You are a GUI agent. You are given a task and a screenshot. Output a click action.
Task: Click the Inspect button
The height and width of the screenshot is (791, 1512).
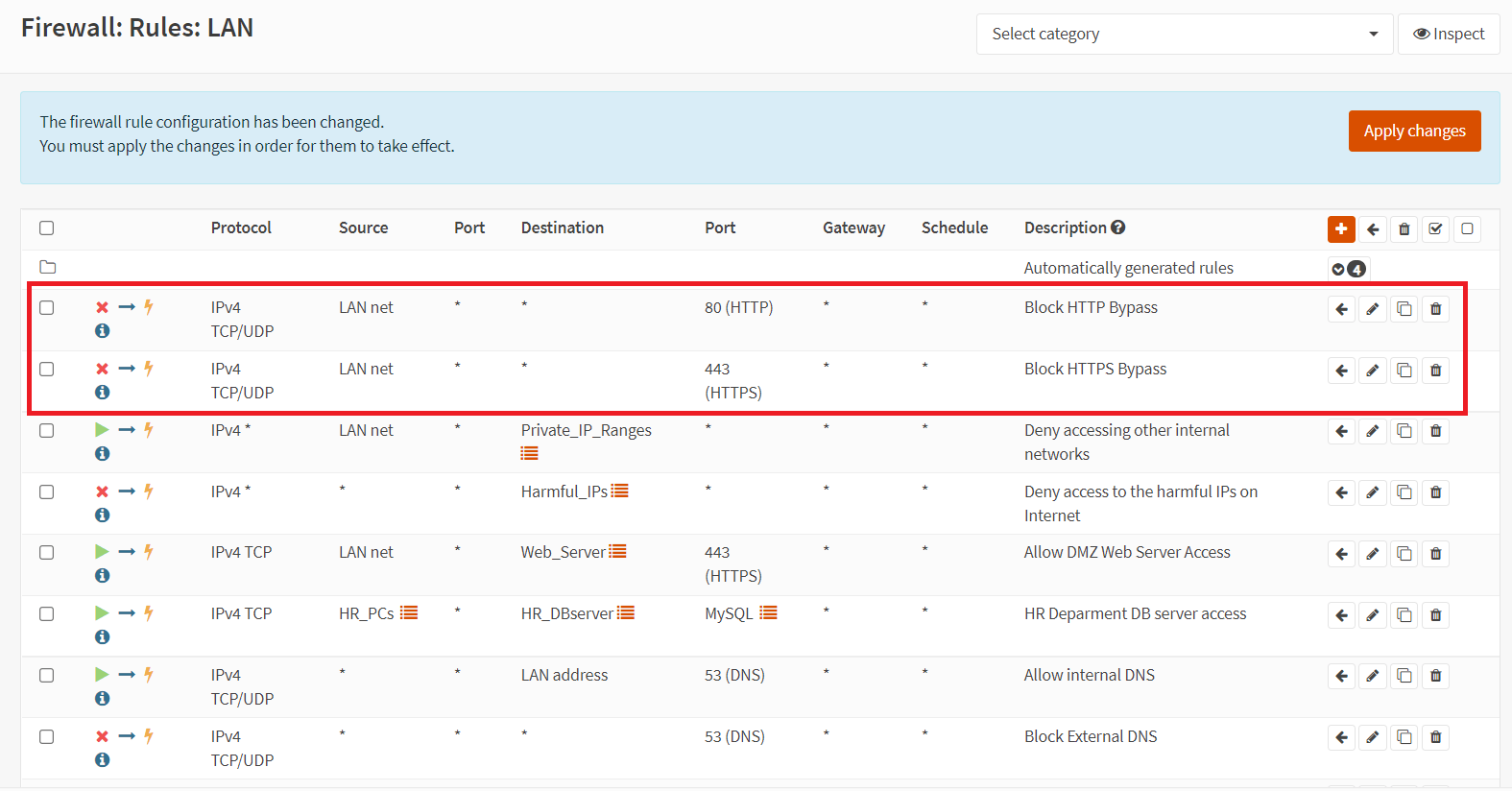[1448, 35]
